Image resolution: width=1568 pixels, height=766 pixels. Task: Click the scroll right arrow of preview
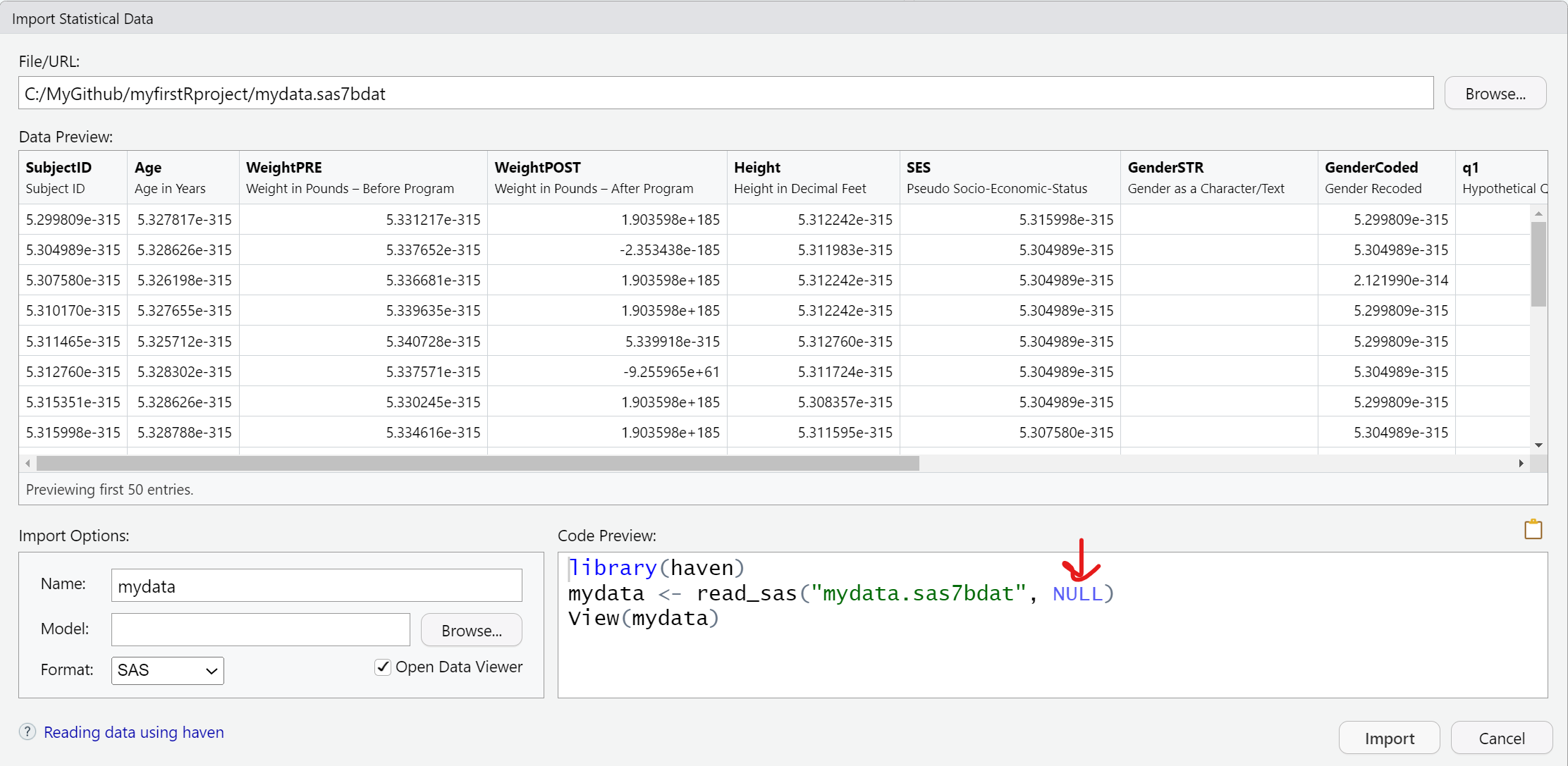point(1521,463)
